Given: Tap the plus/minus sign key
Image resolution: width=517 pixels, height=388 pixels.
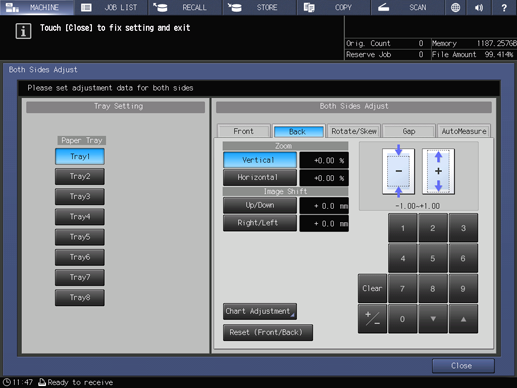Looking at the screenshot, I should (x=372, y=319).
